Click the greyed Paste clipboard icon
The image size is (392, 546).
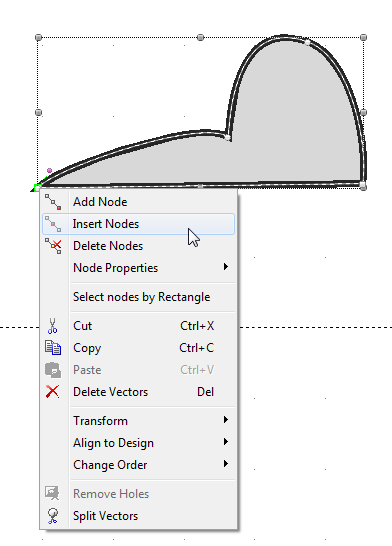click(53, 370)
